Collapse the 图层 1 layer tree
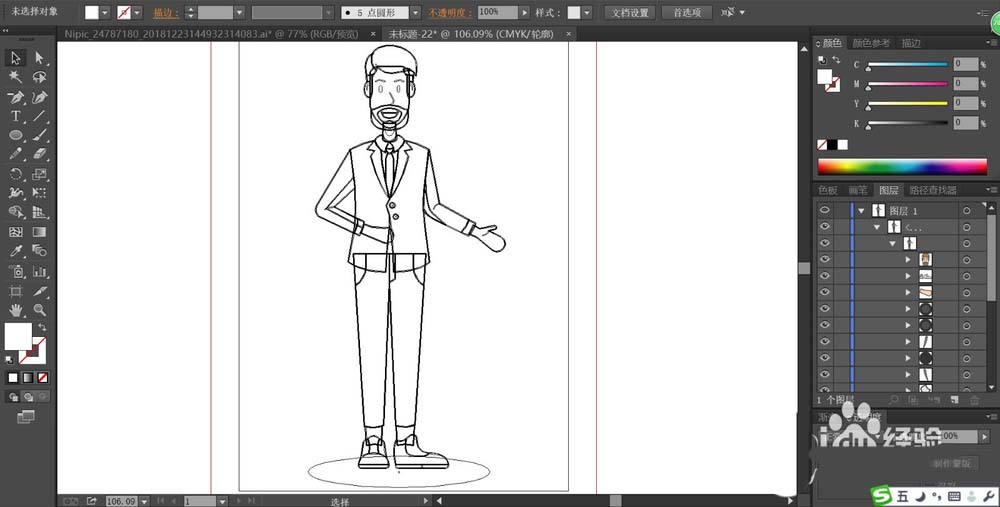This screenshot has width=1000, height=507. pyautogui.click(x=862, y=210)
